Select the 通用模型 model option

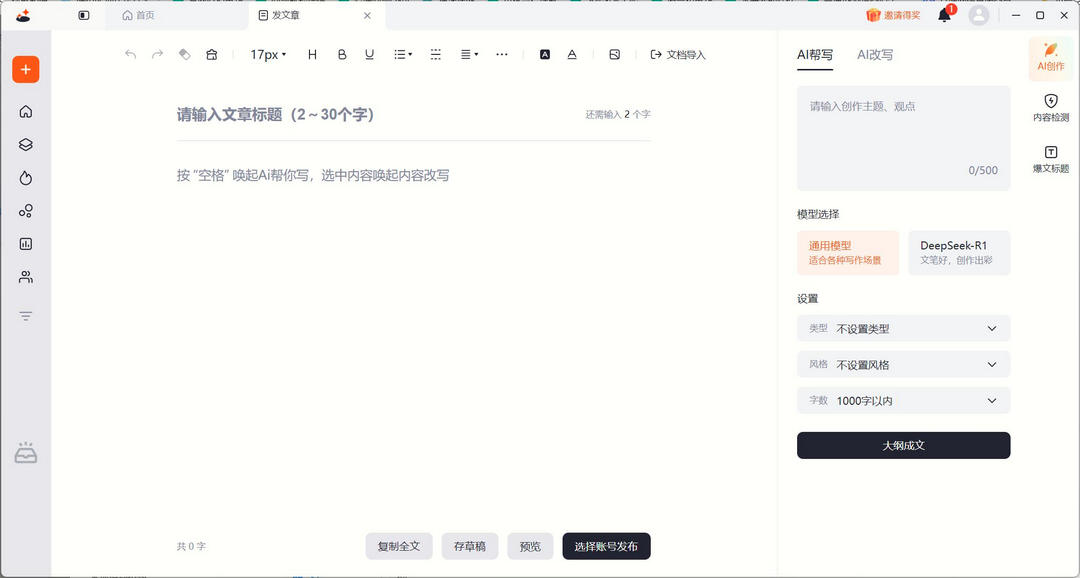pyautogui.click(x=848, y=253)
